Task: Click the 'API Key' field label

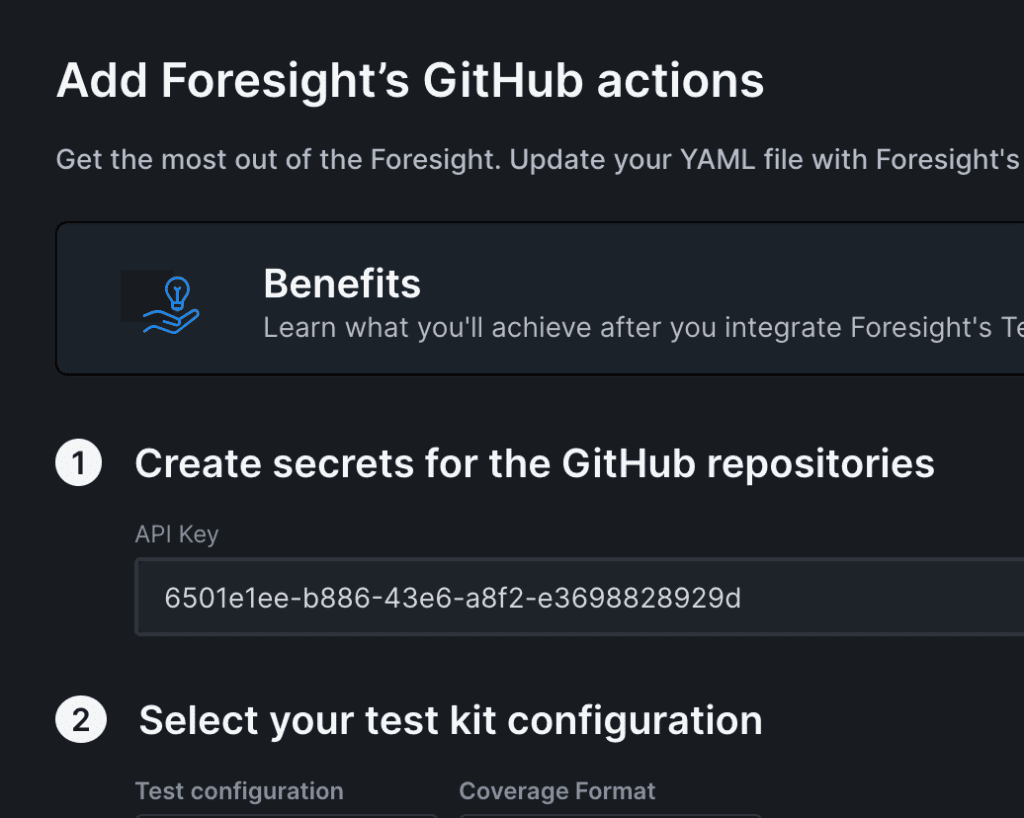Action: coord(176,535)
